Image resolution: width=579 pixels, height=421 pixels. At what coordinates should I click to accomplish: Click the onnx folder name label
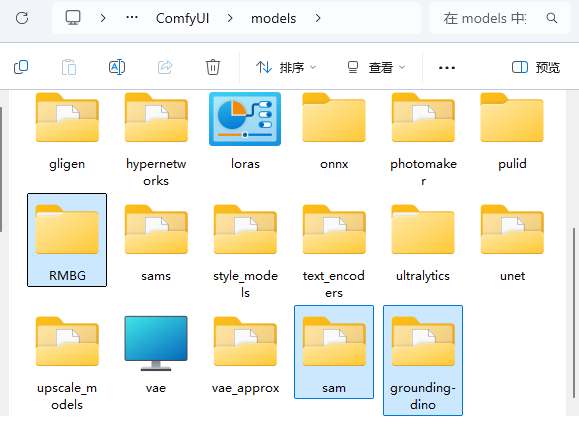coord(334,164)
